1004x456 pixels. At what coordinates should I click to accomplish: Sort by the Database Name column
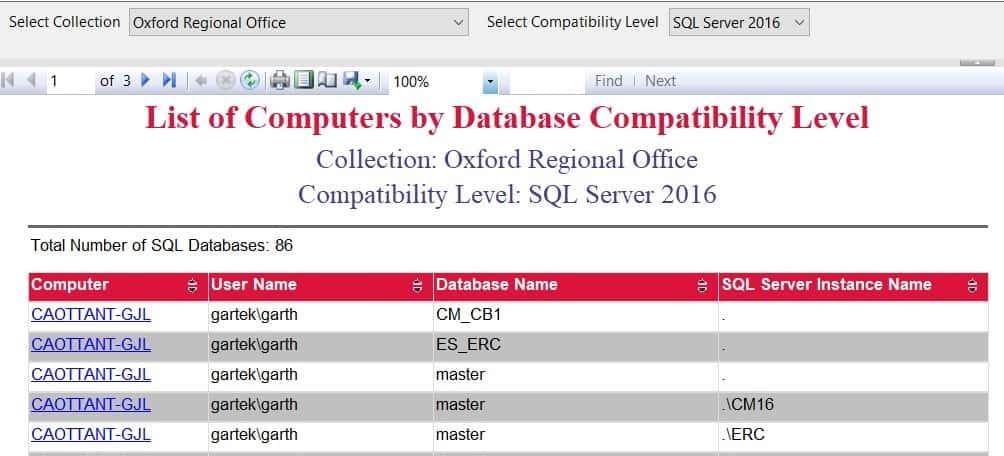[702, 286]
